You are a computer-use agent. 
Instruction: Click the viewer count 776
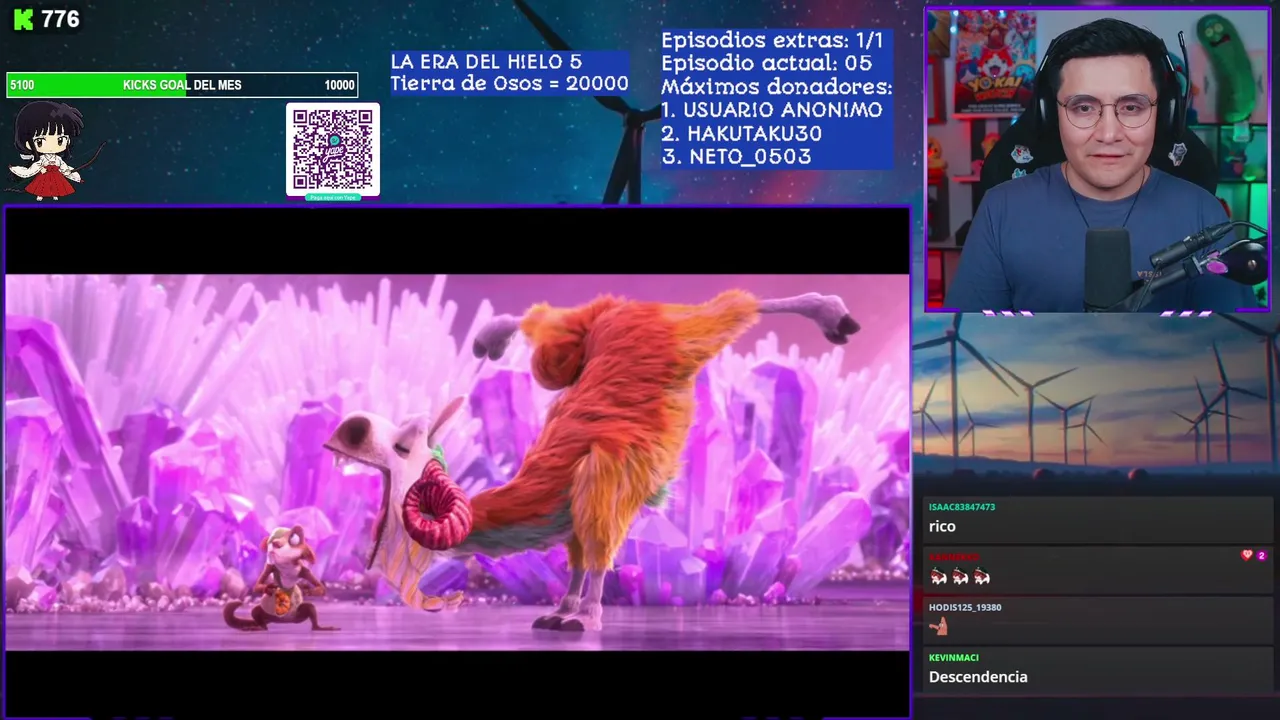(x=61, y=20)
